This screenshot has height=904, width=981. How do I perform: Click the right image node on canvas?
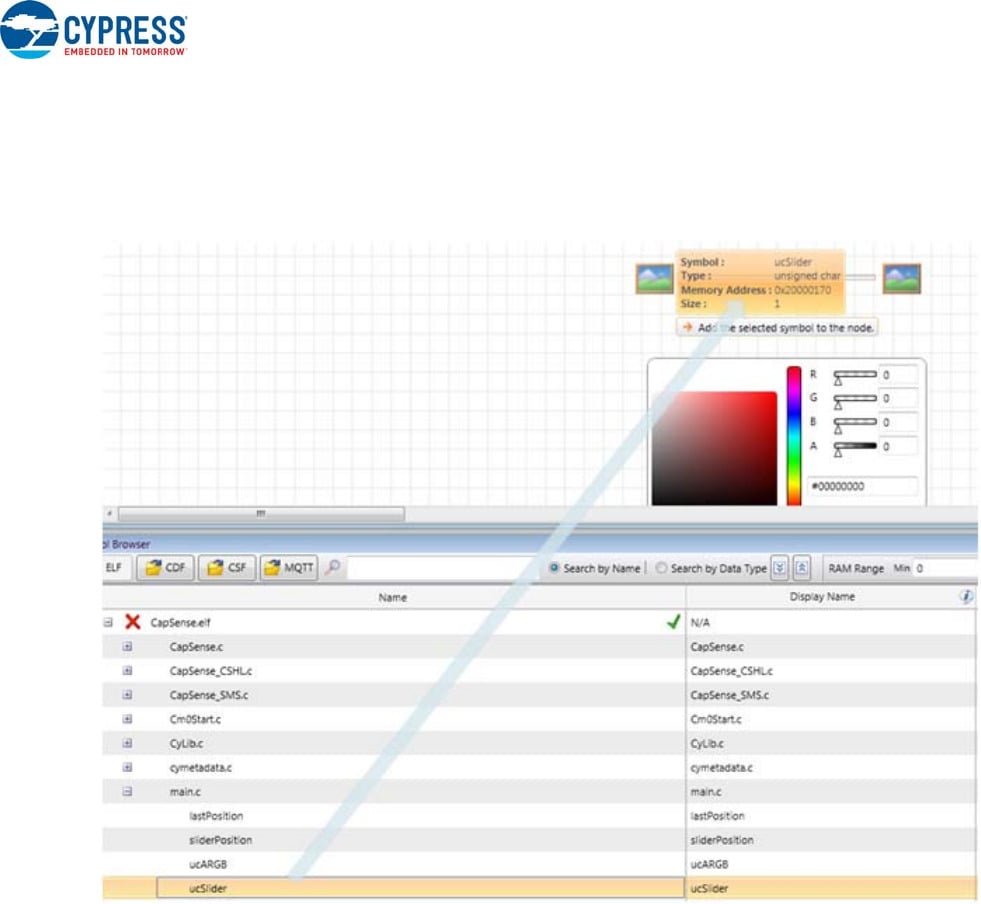click(901, 279)
